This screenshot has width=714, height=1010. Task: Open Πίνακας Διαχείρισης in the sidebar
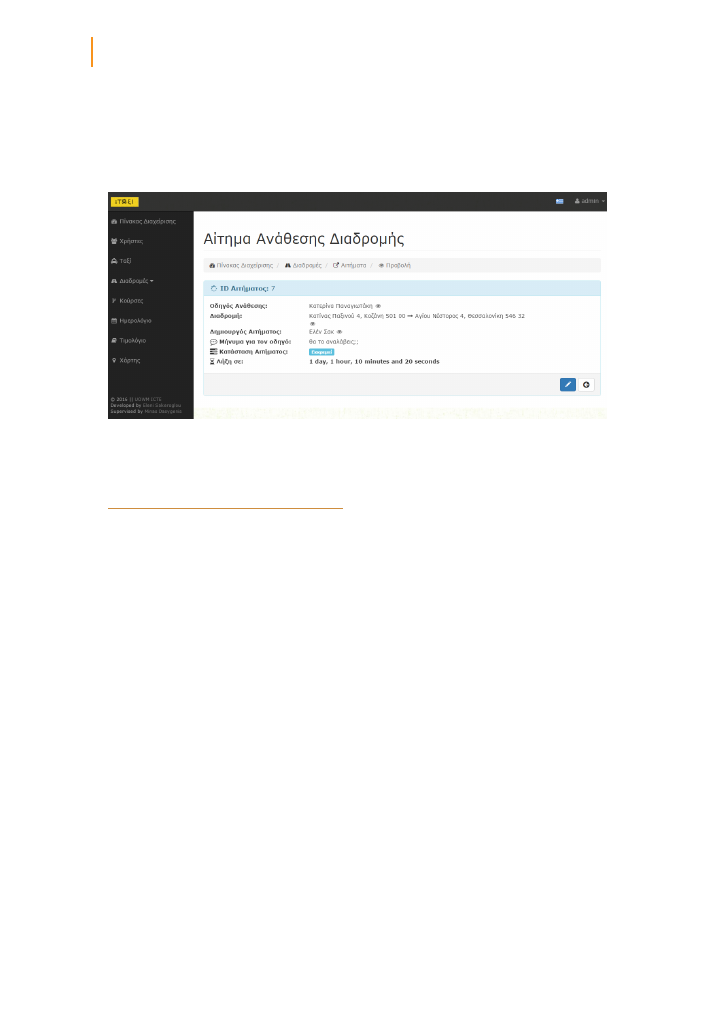coord(143,222)
